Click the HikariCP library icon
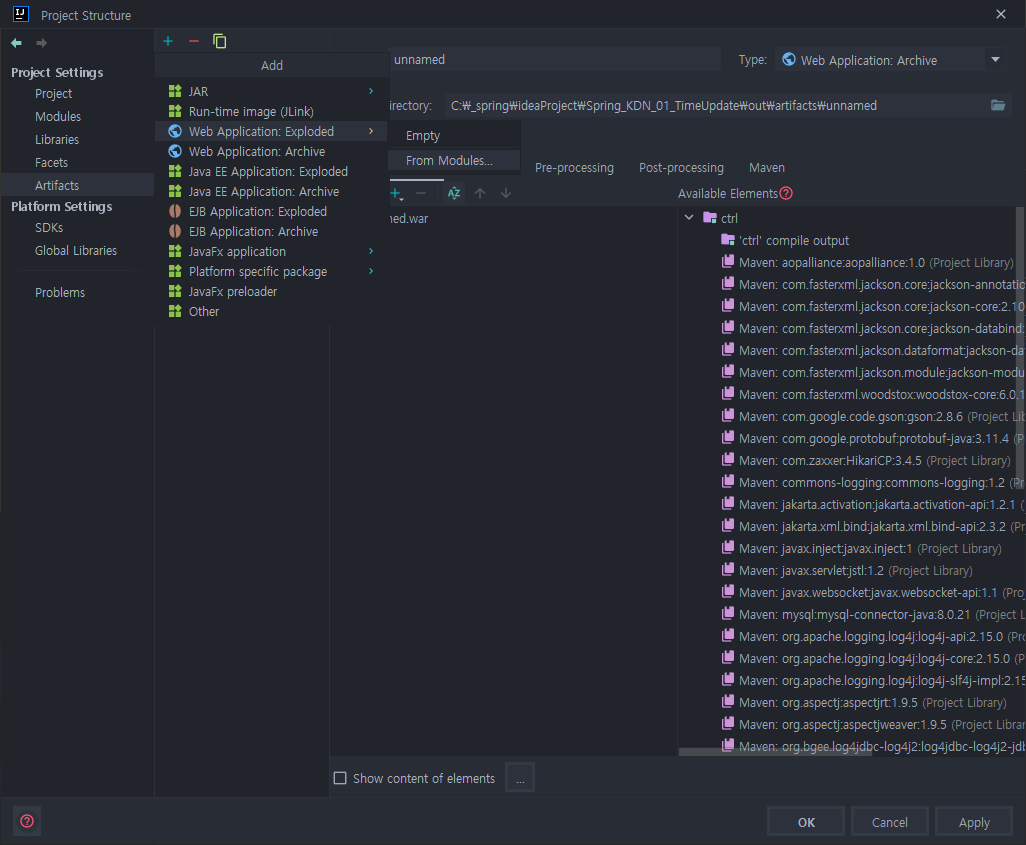Screen dimensions: 1026x845 coord(728,460)
